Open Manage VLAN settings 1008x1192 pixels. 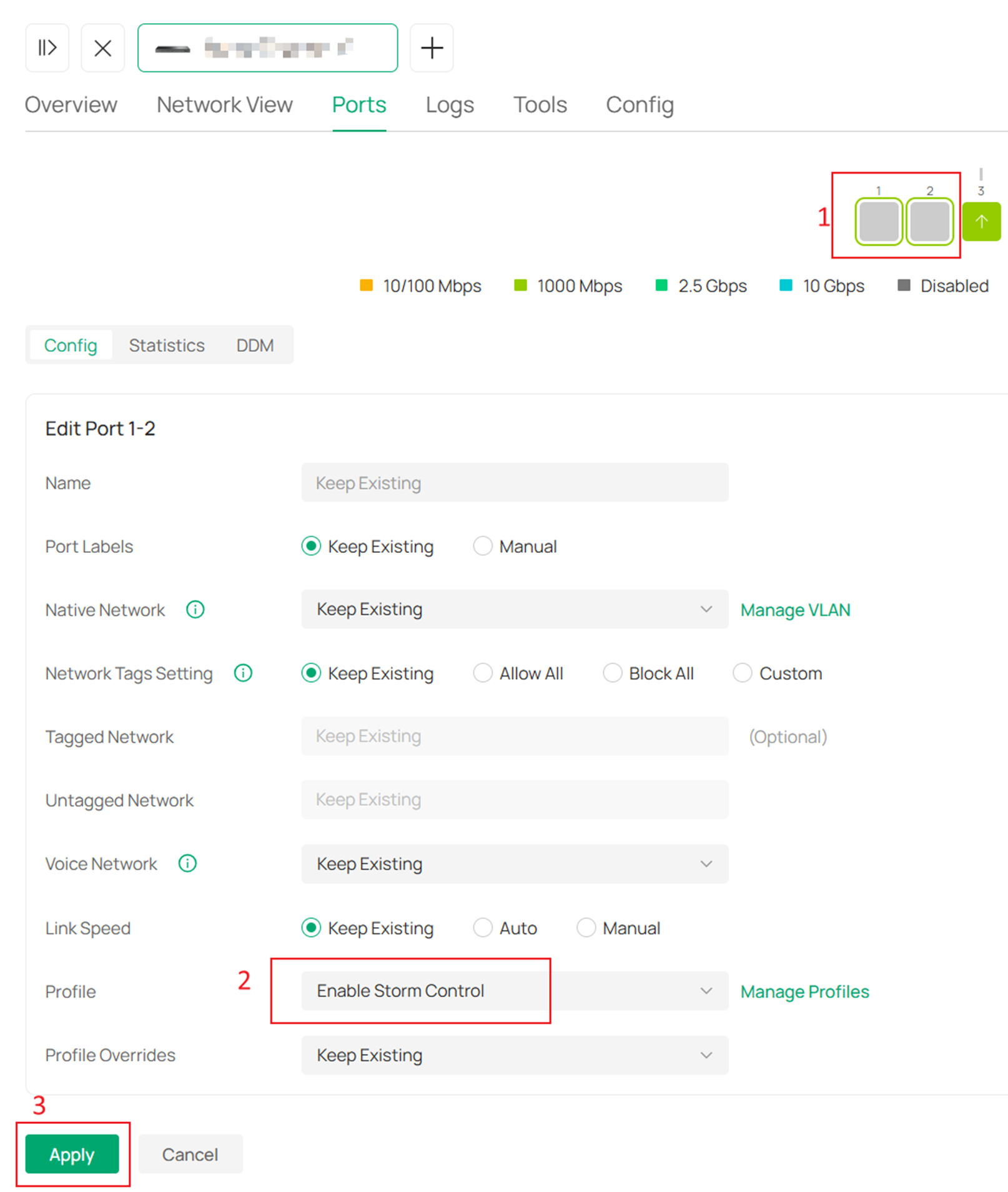coord(794,610)
